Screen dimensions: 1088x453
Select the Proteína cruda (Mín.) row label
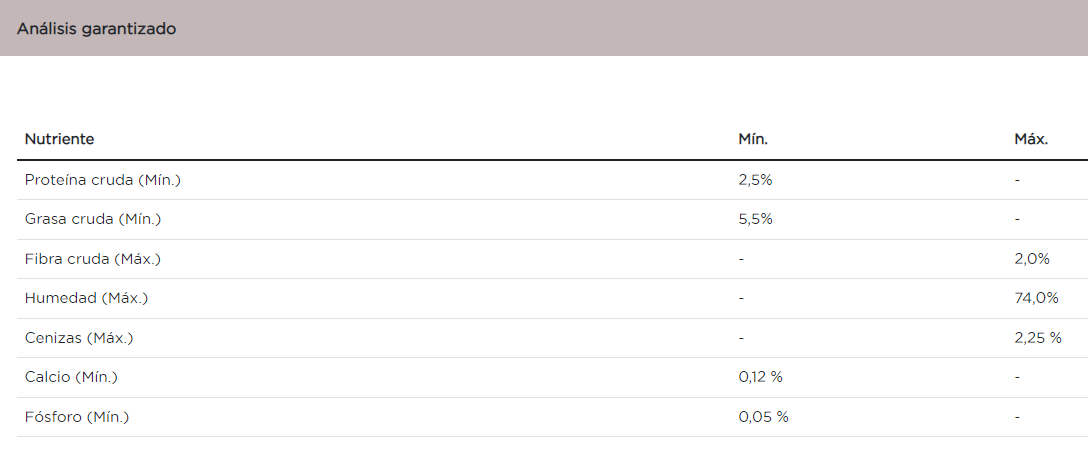[102, 180]
